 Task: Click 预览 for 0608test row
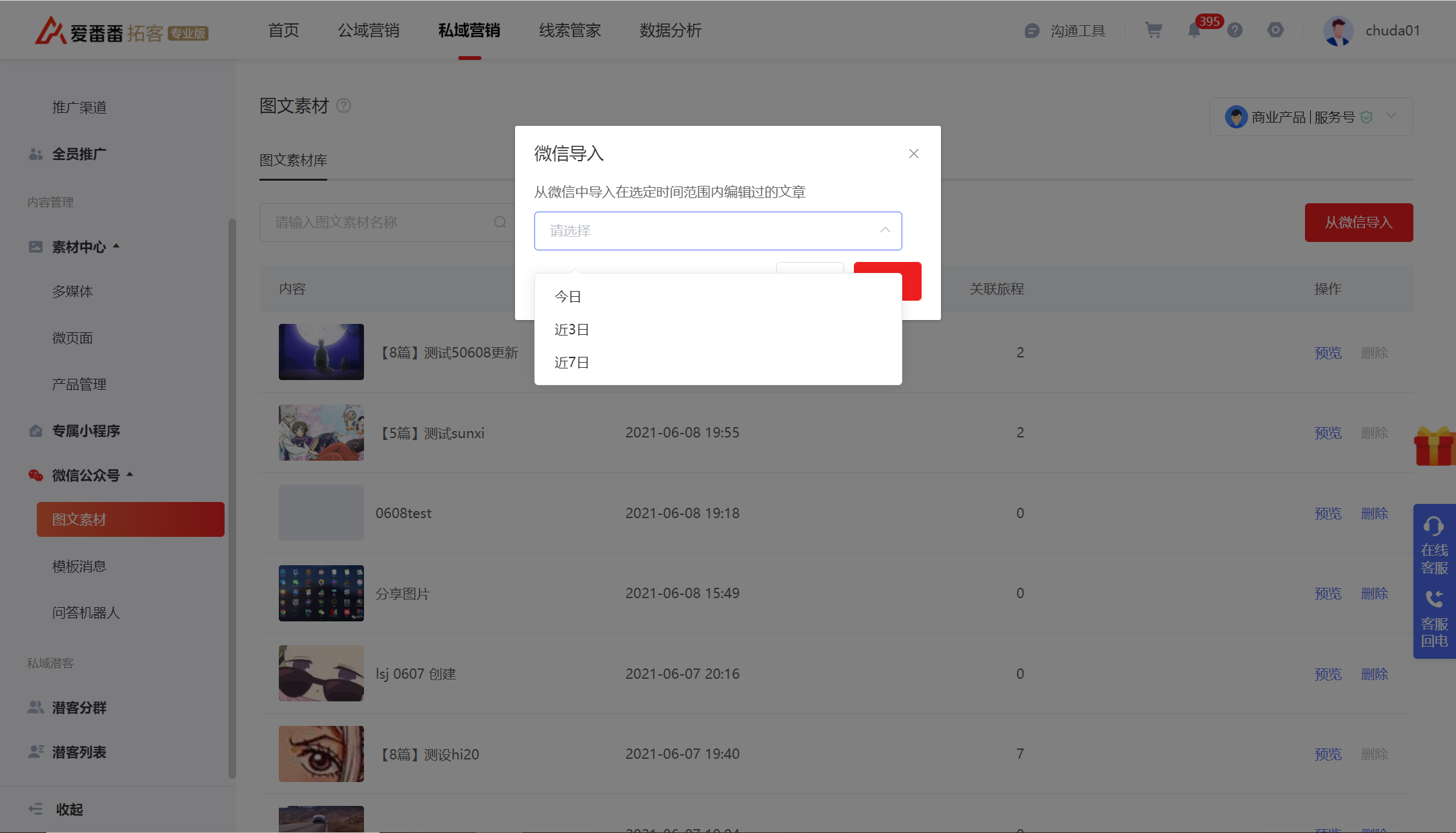[x=1328, y=514]
